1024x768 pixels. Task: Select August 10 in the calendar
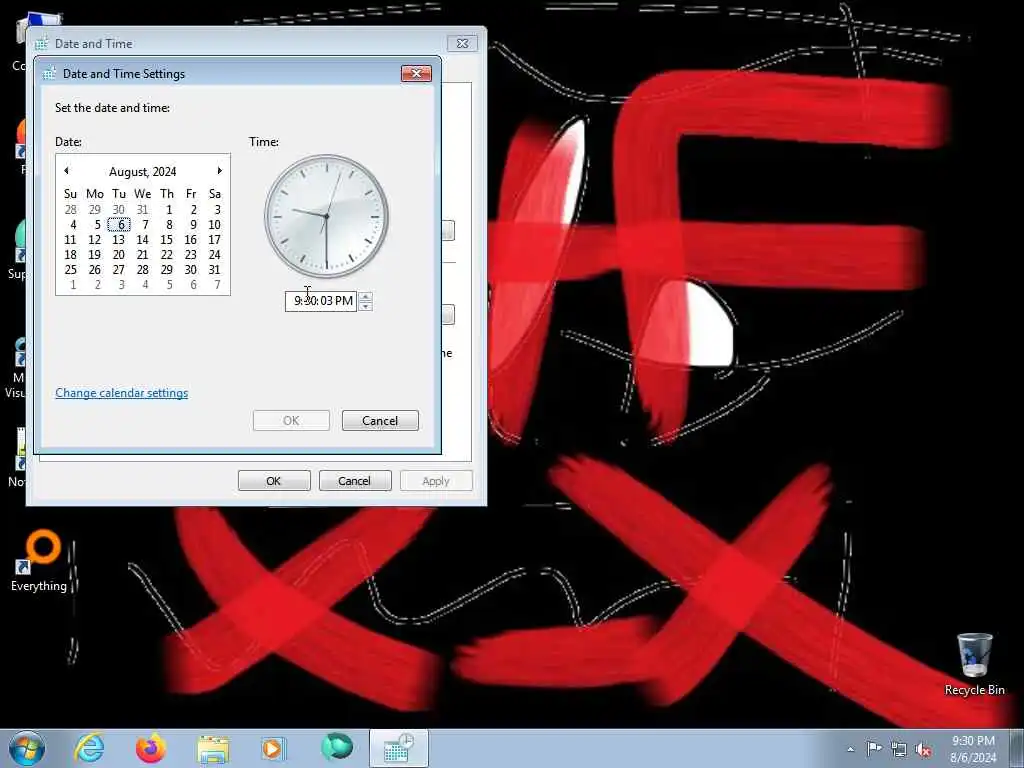point(214,225)
